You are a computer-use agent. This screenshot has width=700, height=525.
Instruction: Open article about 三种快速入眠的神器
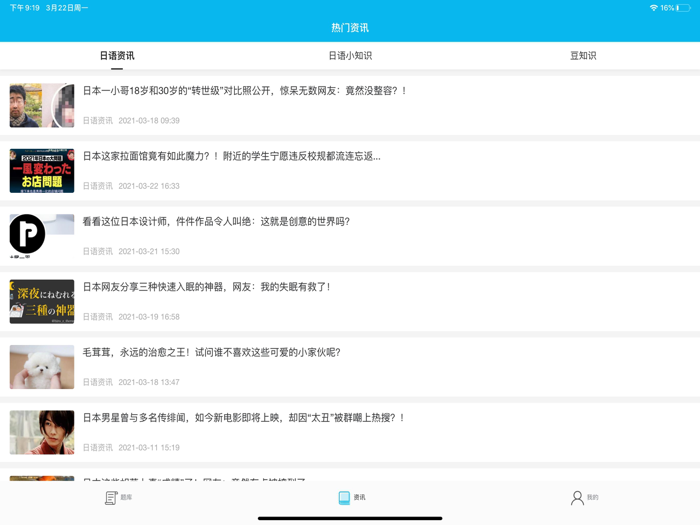[350, 301]
